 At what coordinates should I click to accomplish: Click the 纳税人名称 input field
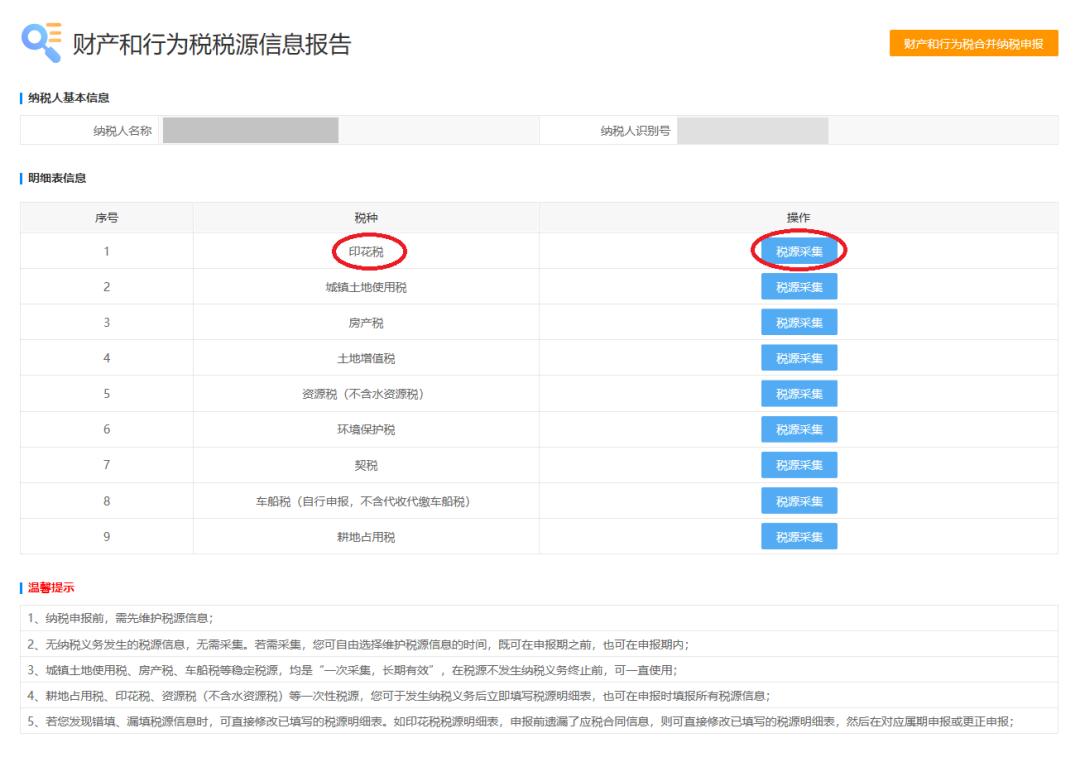pos(250,131)
